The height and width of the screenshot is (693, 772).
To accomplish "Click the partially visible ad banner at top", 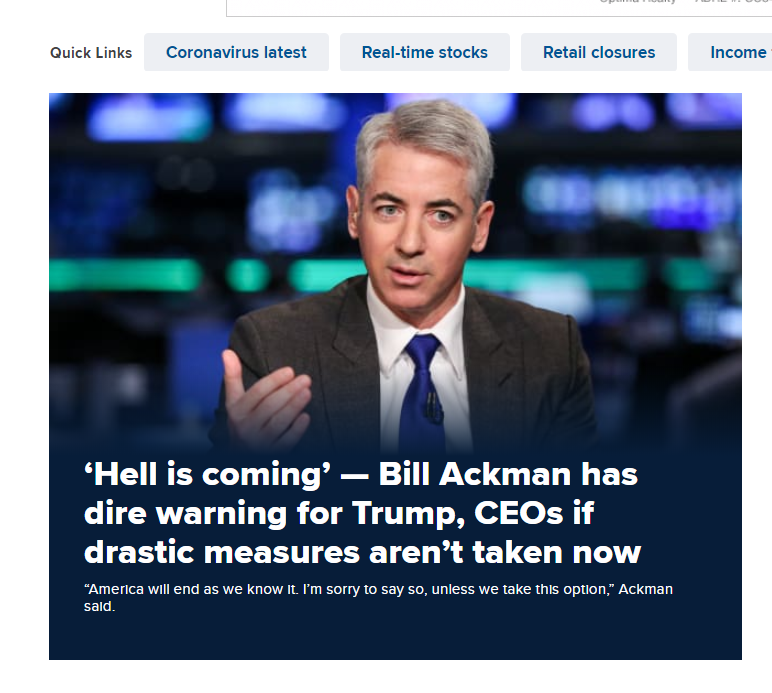I will [x=499, y=8].
